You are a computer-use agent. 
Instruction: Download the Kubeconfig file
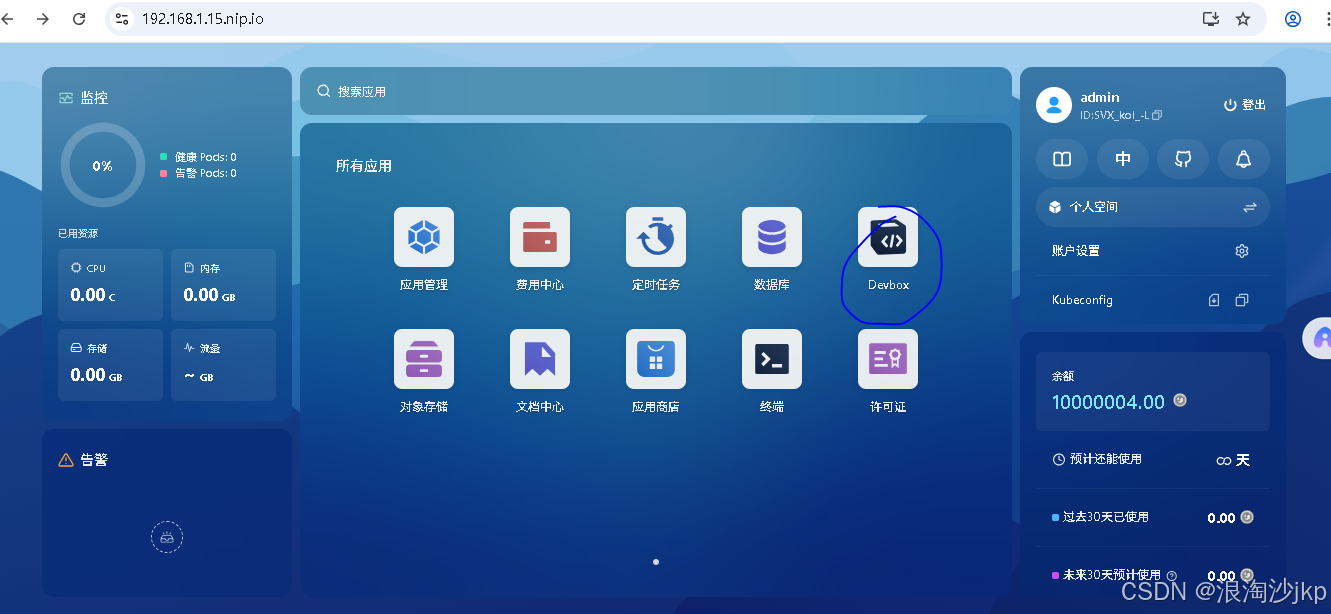pyautogui.click(x=1214, y=300)
